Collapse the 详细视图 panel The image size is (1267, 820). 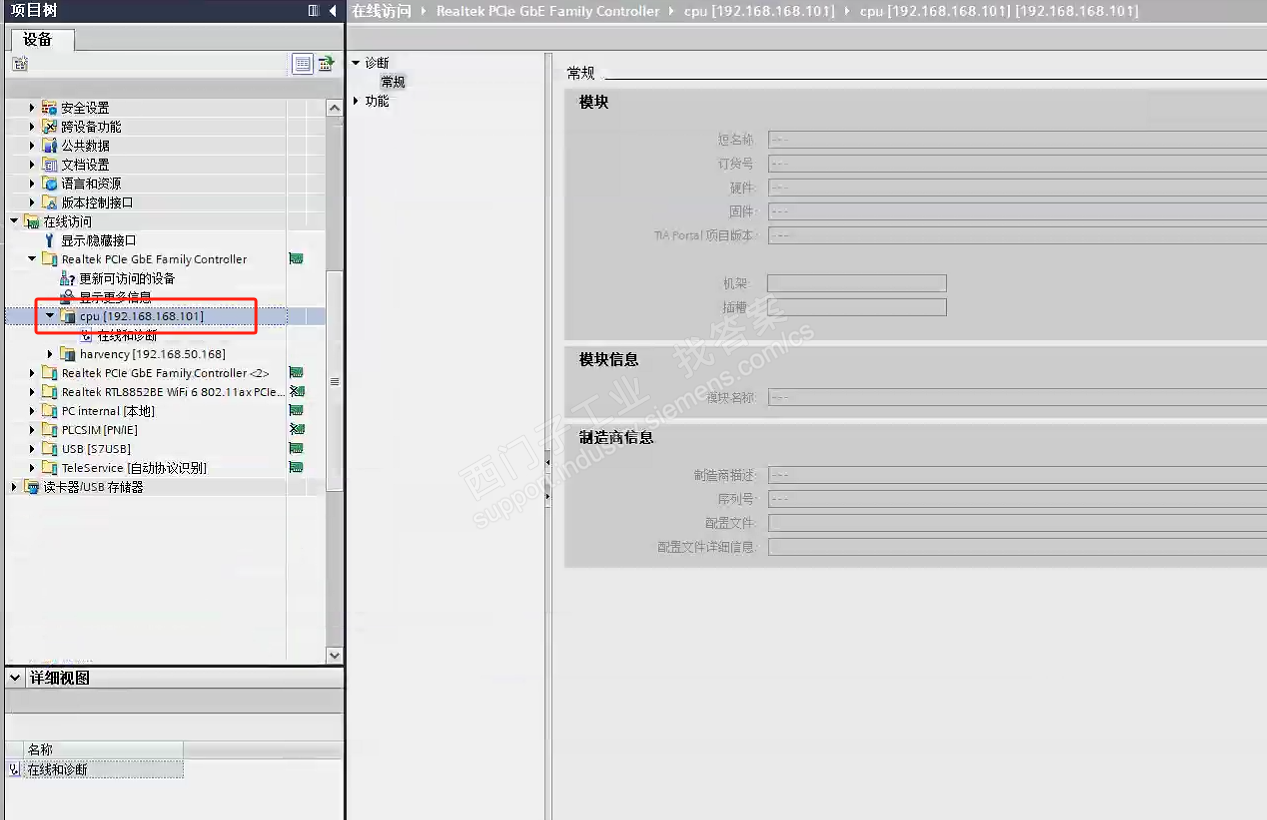(15, 678)
